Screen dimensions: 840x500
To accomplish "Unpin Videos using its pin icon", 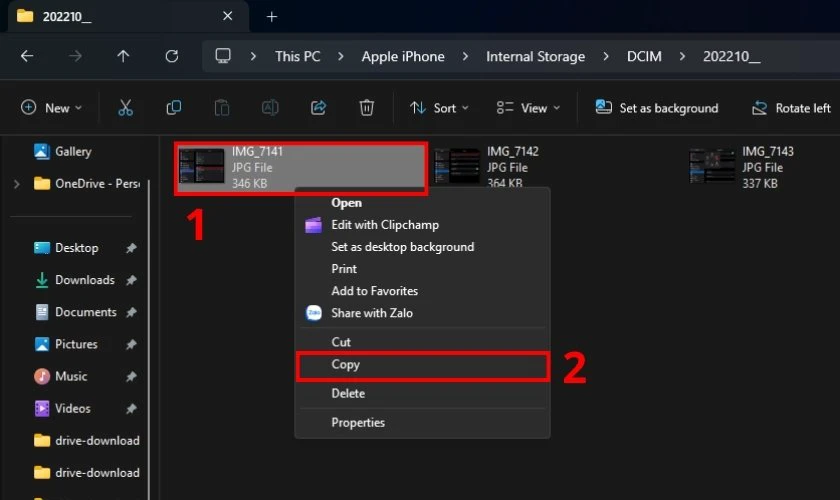I will 131,408.
